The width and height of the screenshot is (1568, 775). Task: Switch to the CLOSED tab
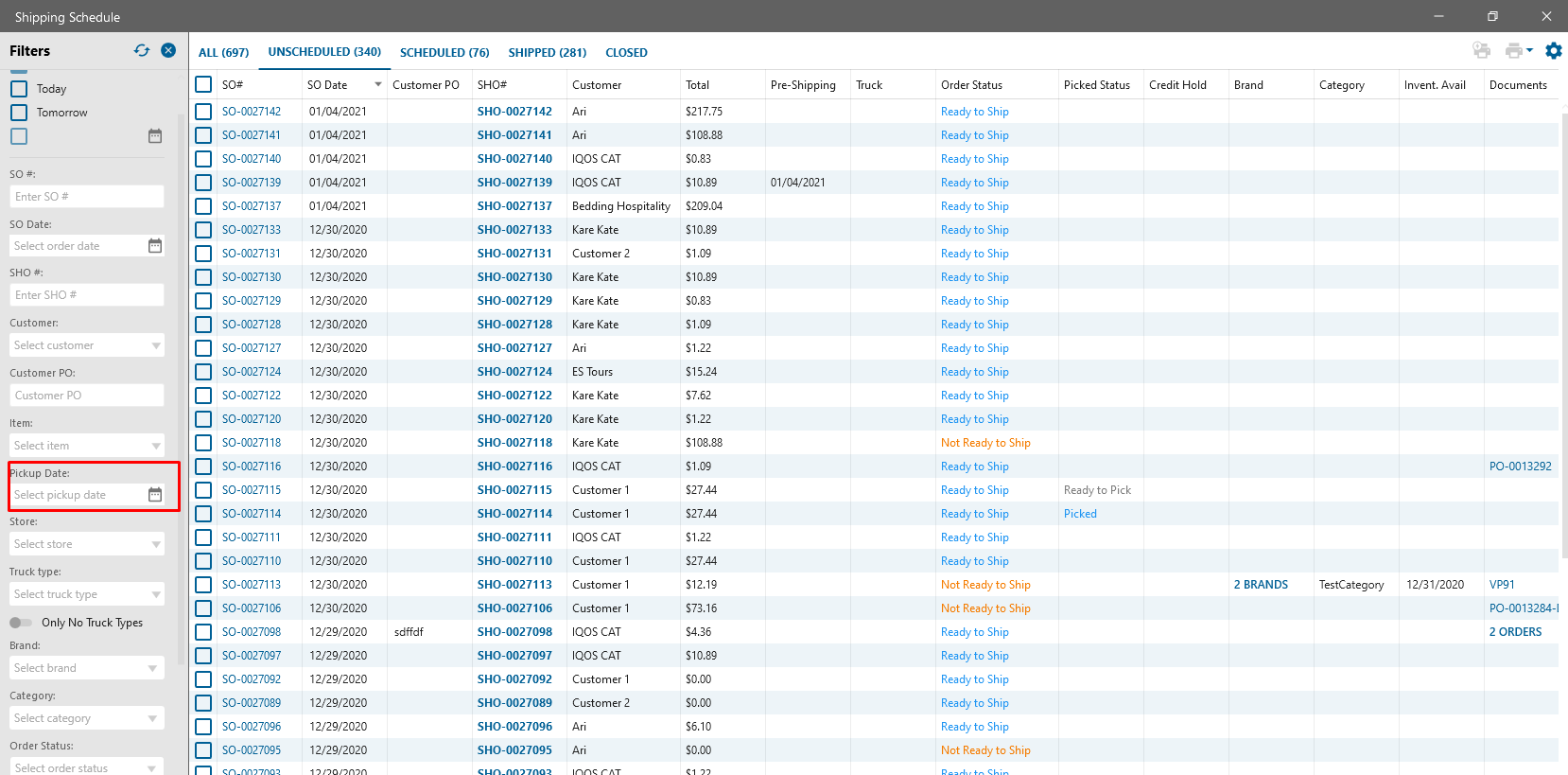point(627,53)
